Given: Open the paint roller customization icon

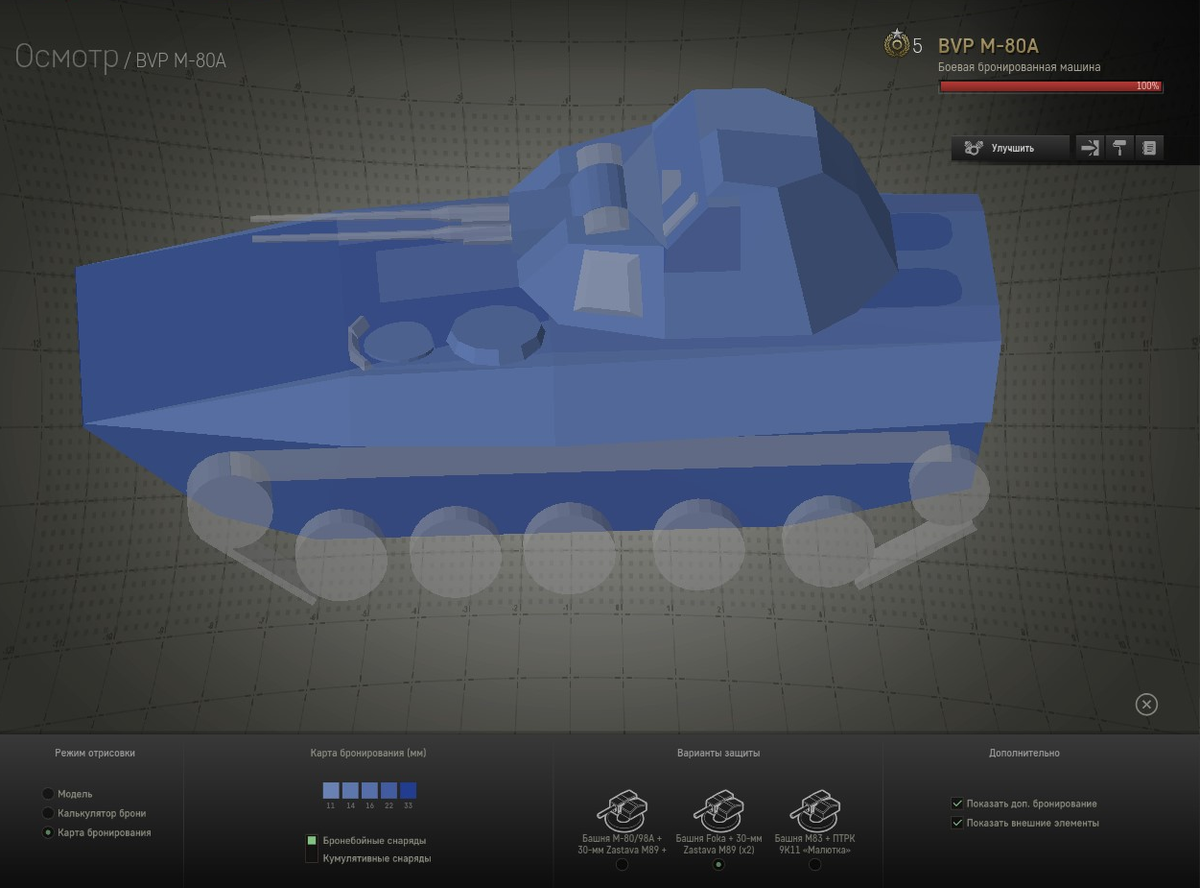Looking at the screenshot, I should 1120,148.
